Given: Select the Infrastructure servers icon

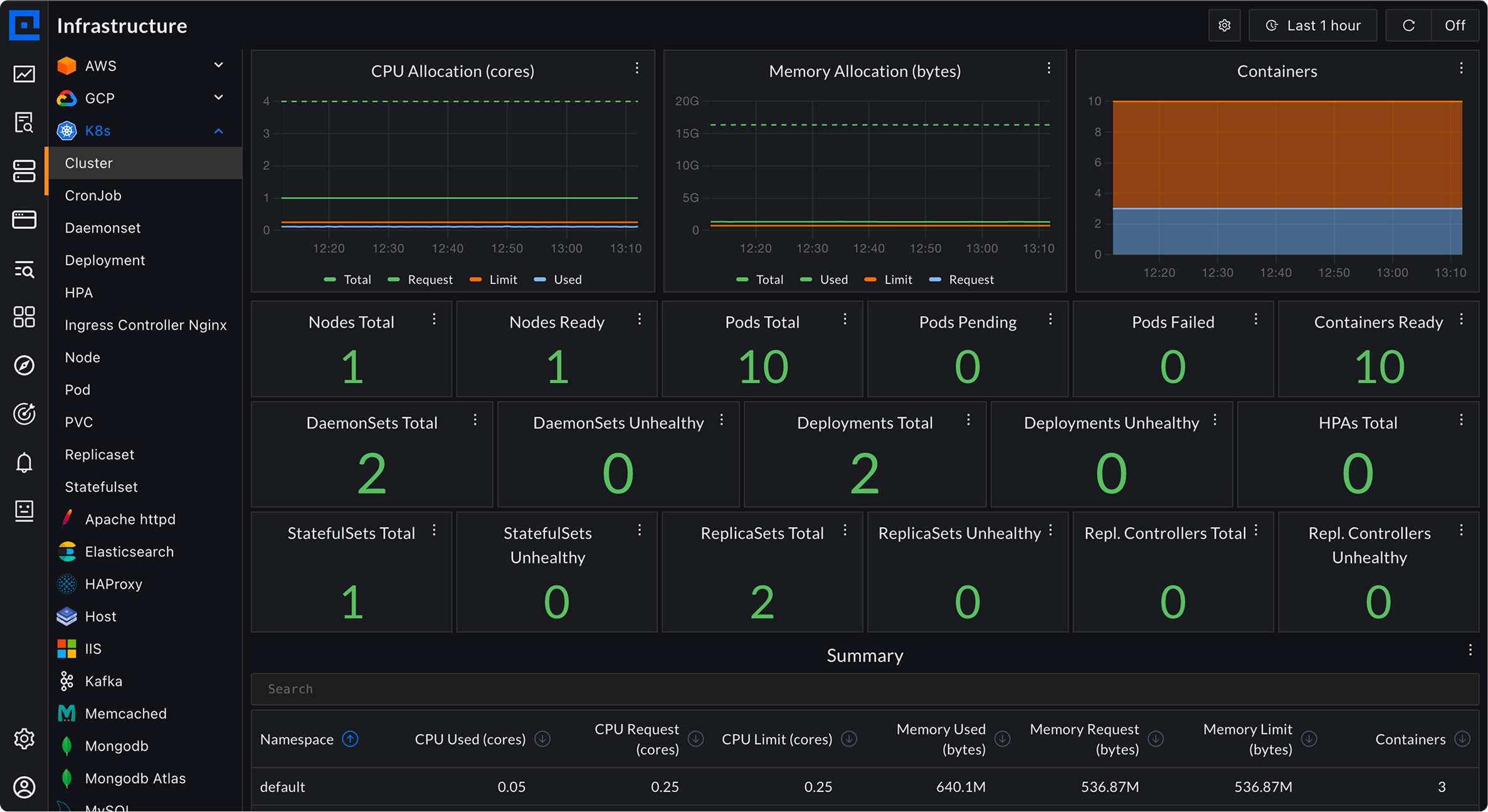Looking at the screenshot, I should tap(24, 171).
